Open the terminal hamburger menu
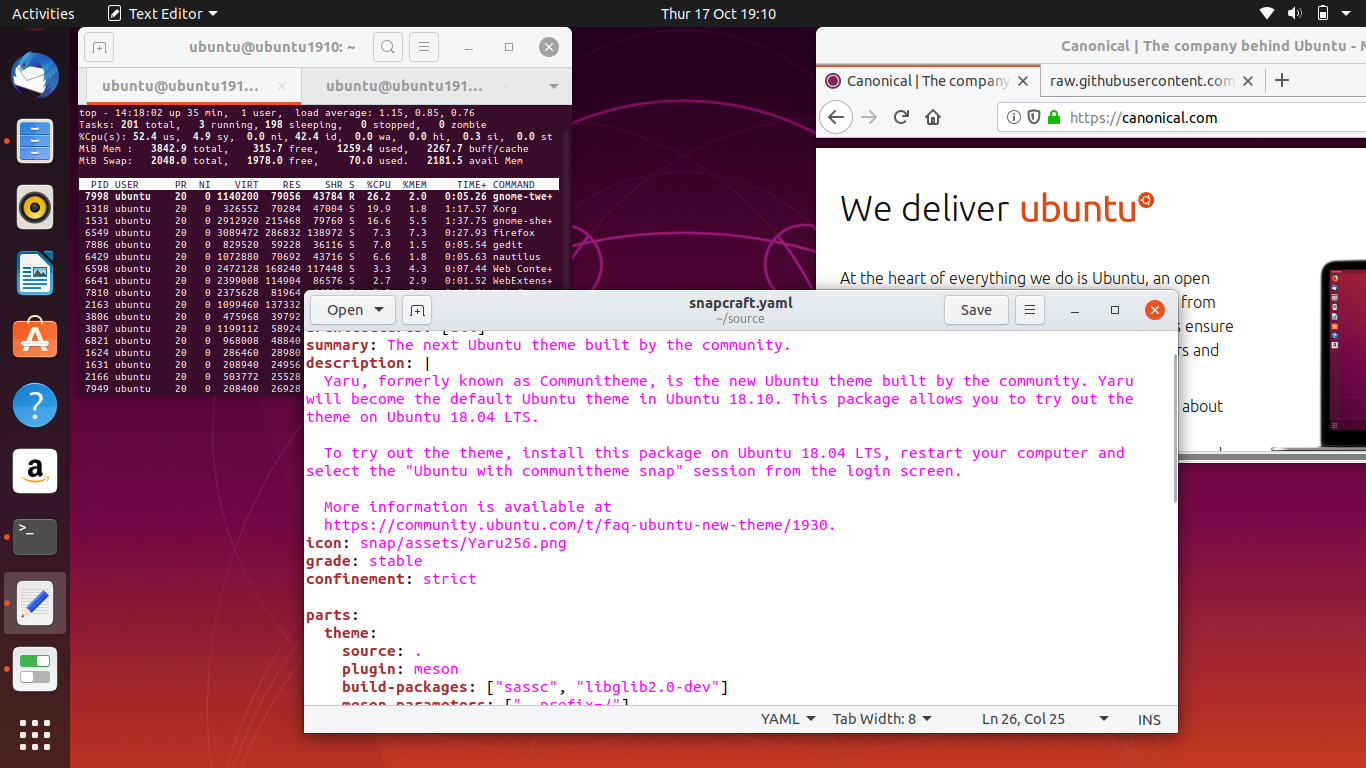Viewport: 1366px width, 768px height. point(425,46)
